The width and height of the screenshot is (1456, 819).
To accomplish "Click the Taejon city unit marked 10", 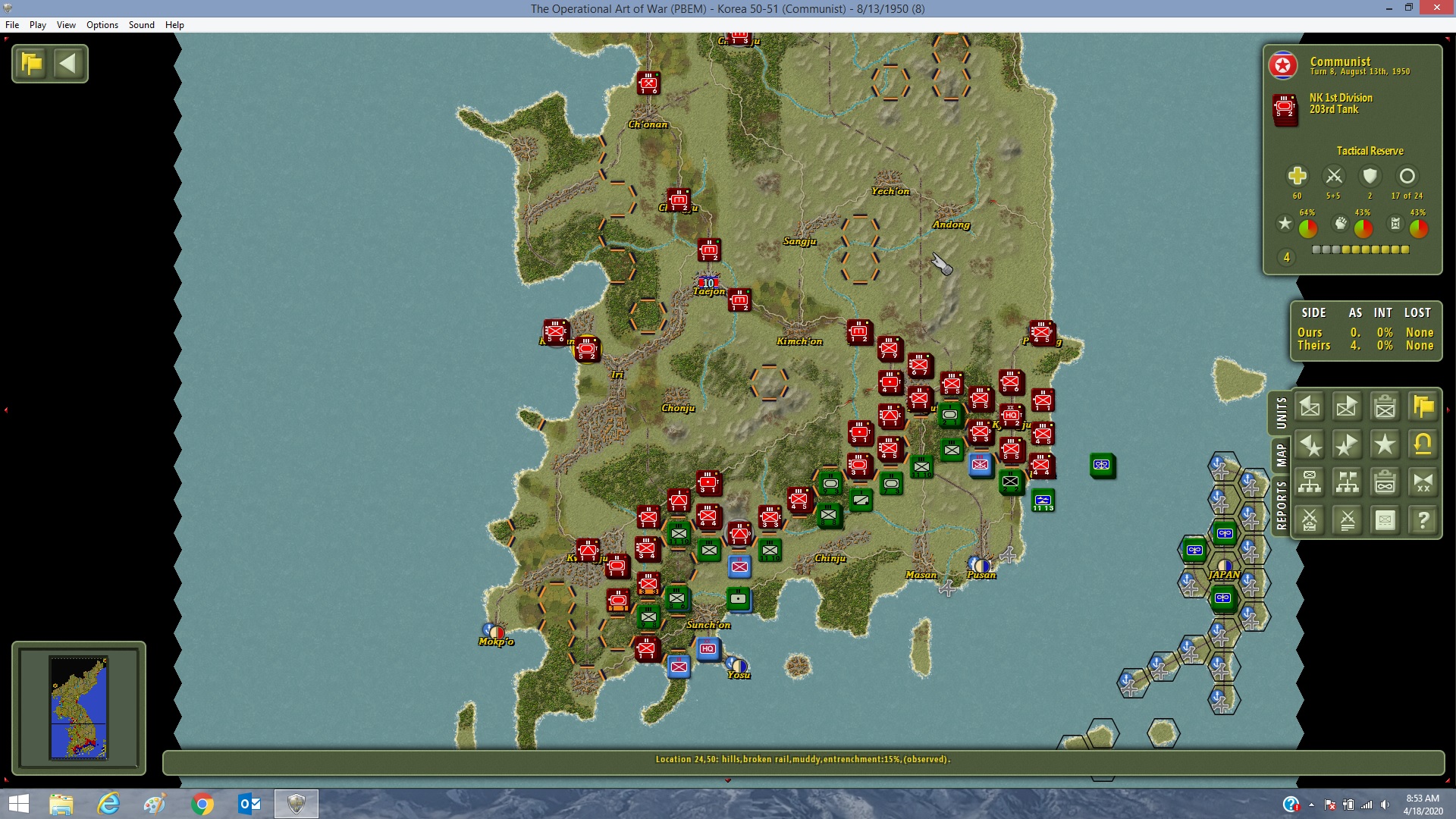I will tap(708, 282).
